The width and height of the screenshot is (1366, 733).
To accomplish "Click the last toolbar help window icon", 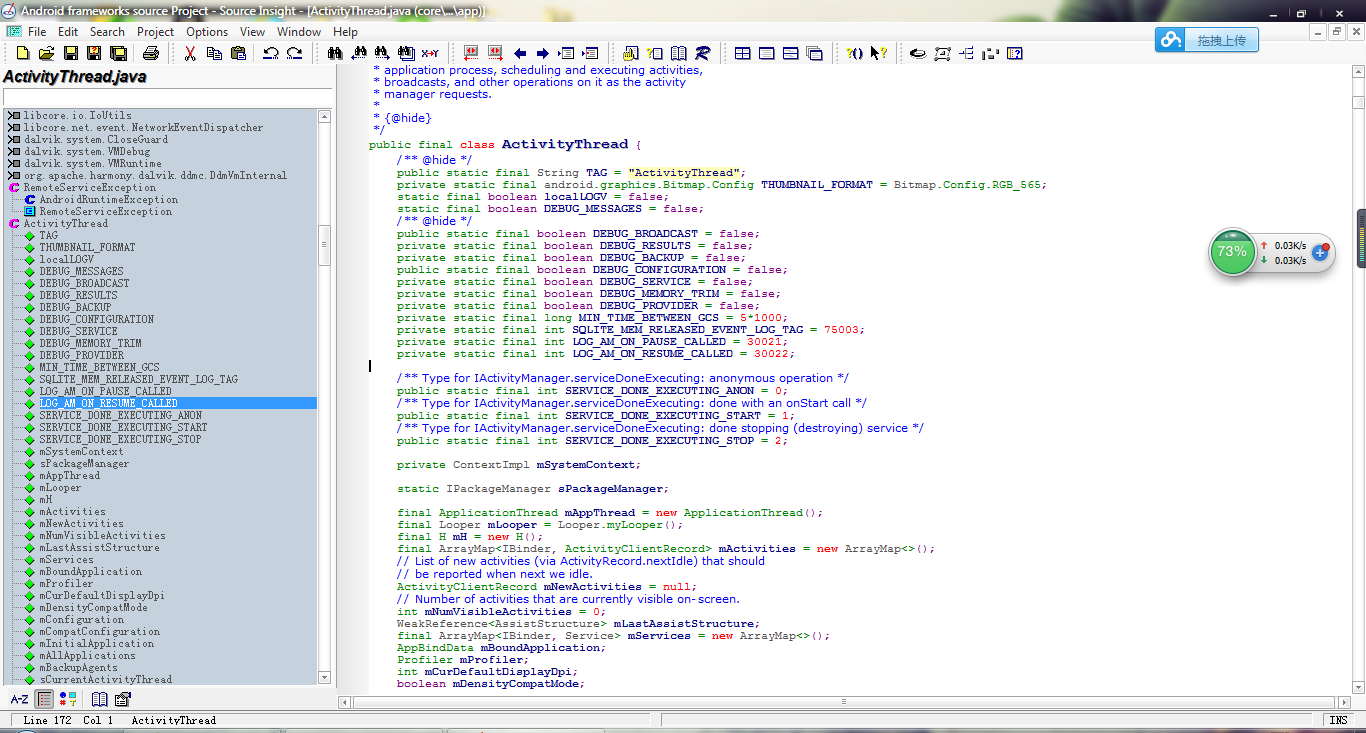I will point(1014,53).
